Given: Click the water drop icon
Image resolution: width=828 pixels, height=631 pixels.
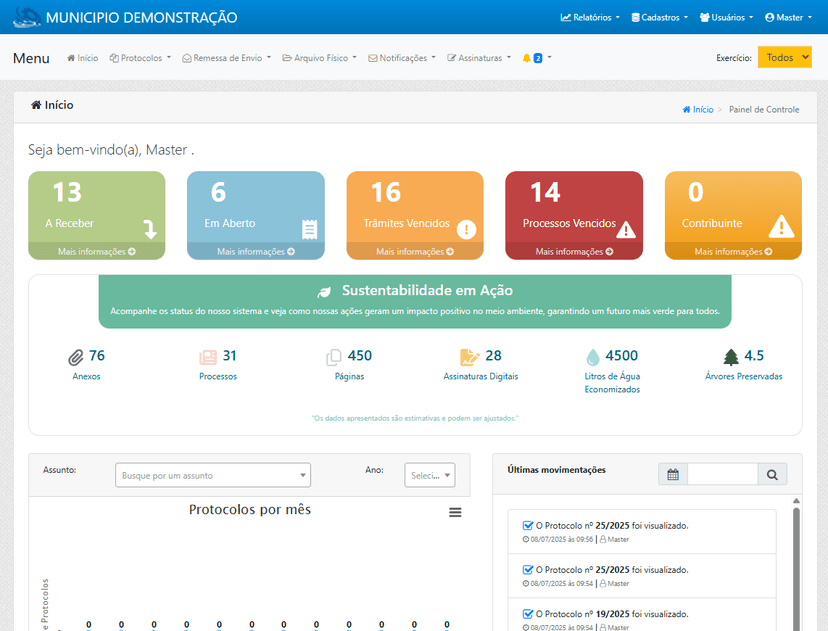Looking at the screenshot, I should (x=593, y=357).
